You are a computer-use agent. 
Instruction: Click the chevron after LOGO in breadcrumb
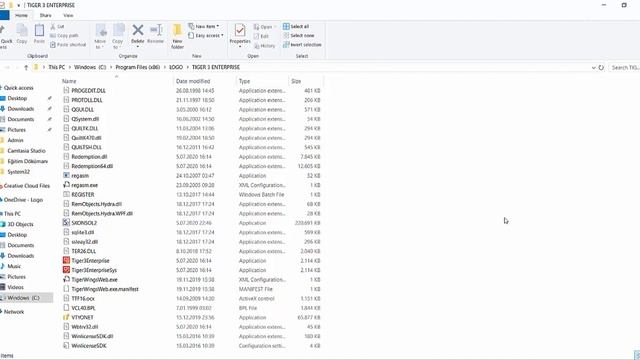pos(187,67)
